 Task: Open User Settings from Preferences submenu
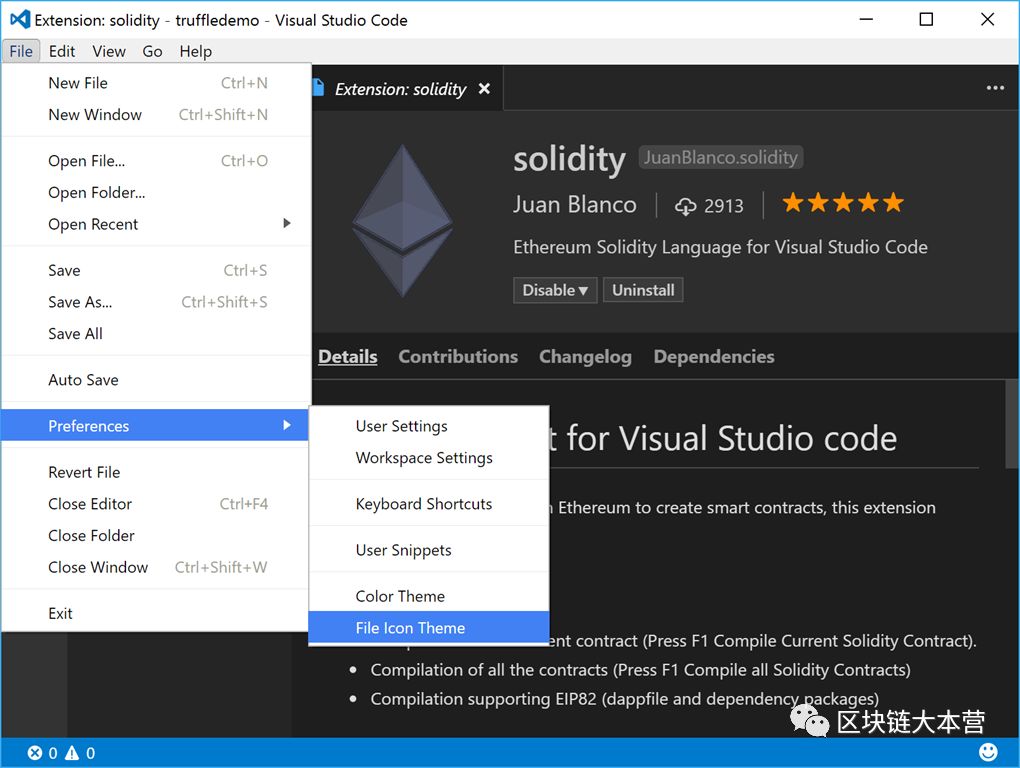pos(429,426)
